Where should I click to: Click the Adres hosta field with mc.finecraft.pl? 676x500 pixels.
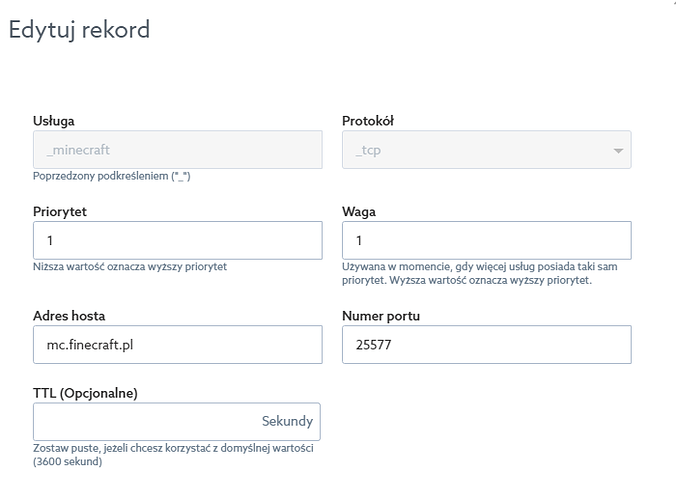(x=177, y=344)
